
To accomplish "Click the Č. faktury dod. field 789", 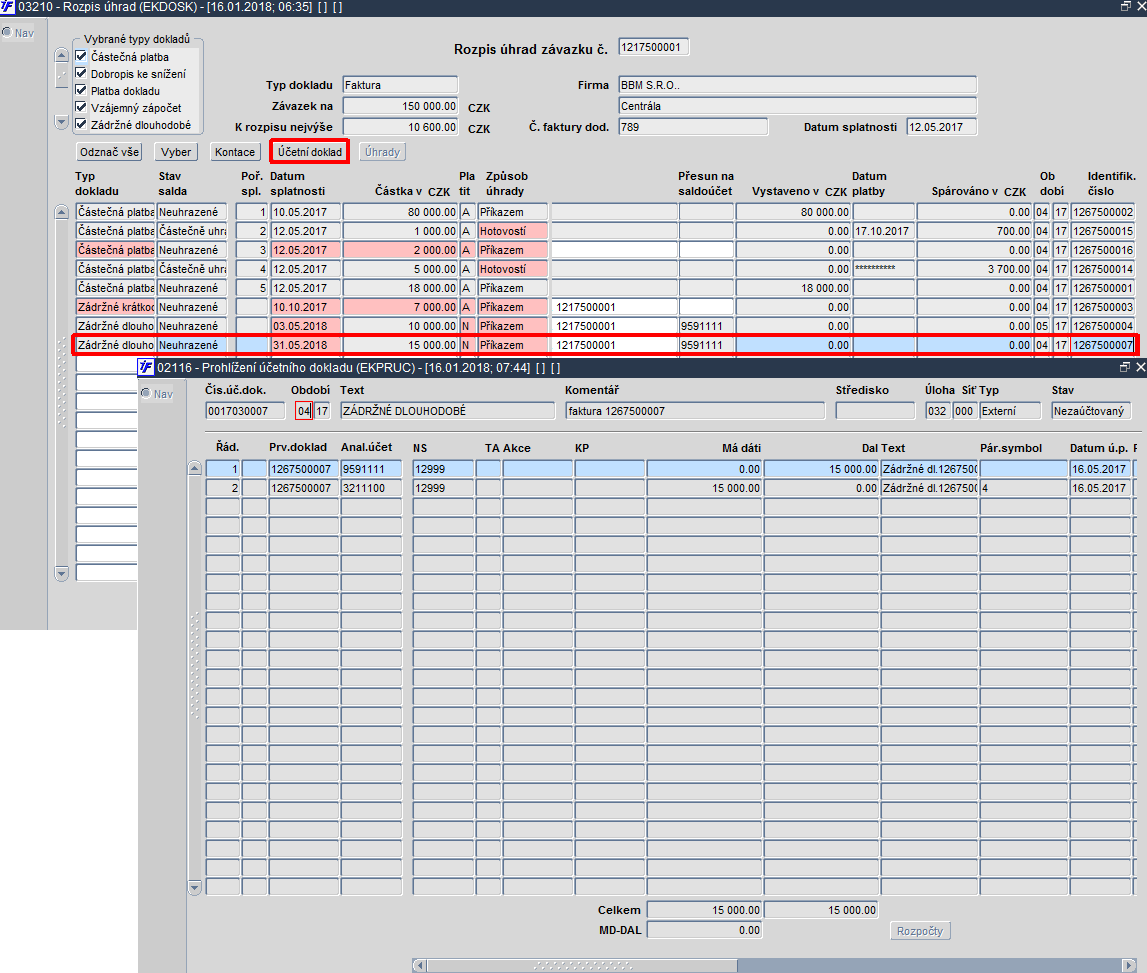I will pos(693,127).
